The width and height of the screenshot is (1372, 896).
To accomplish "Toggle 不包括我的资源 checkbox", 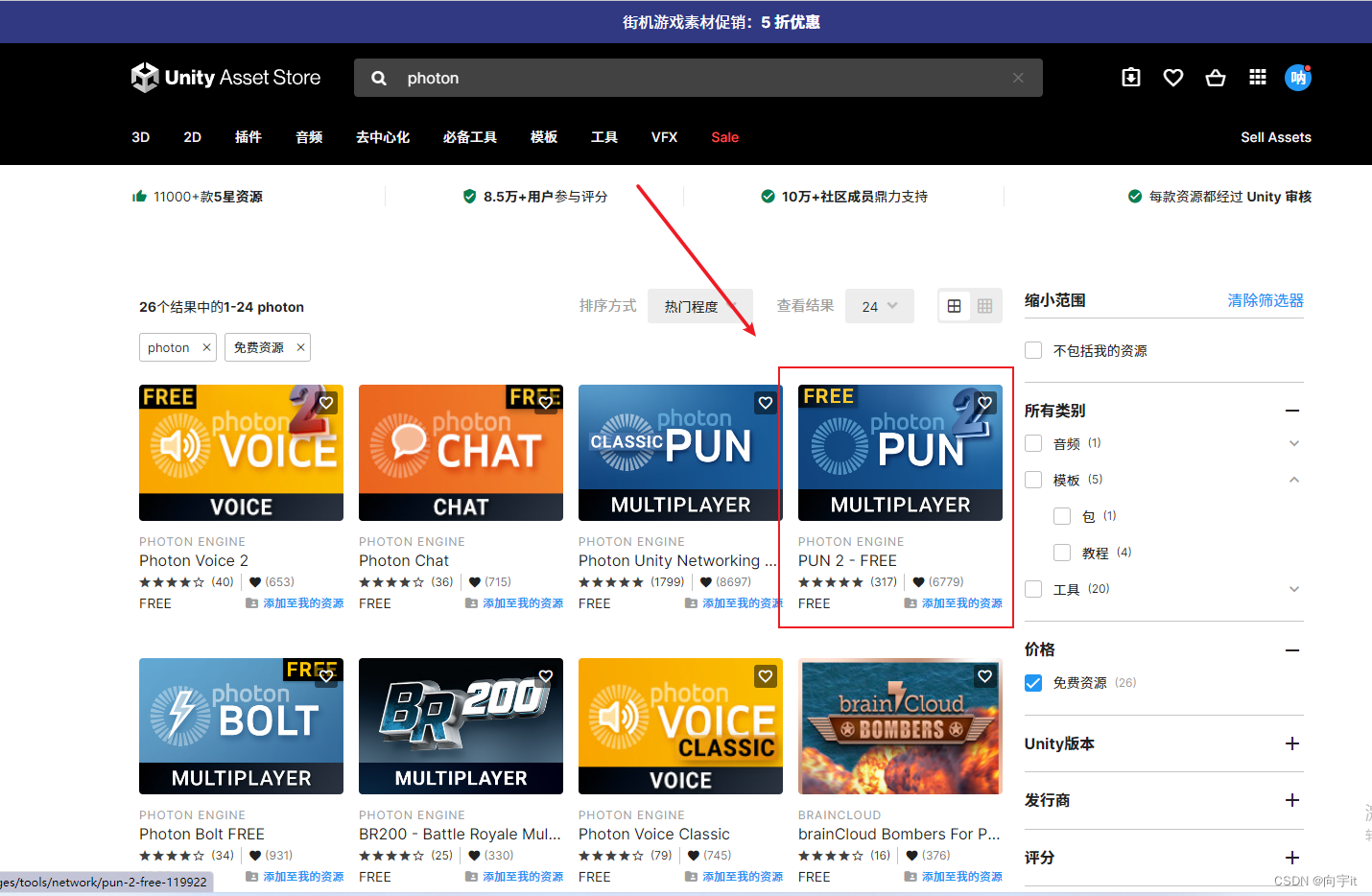I will pyautogui.click(x=1033, y=350).
